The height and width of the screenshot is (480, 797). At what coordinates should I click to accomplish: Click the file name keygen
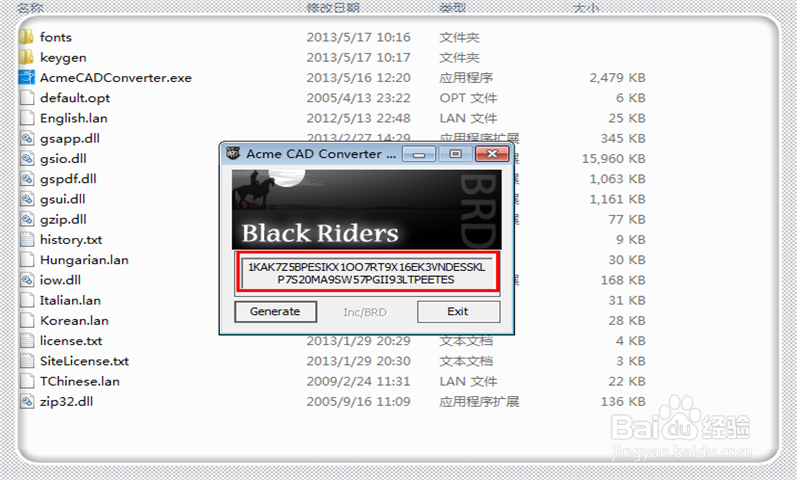(x=63, y=58)
